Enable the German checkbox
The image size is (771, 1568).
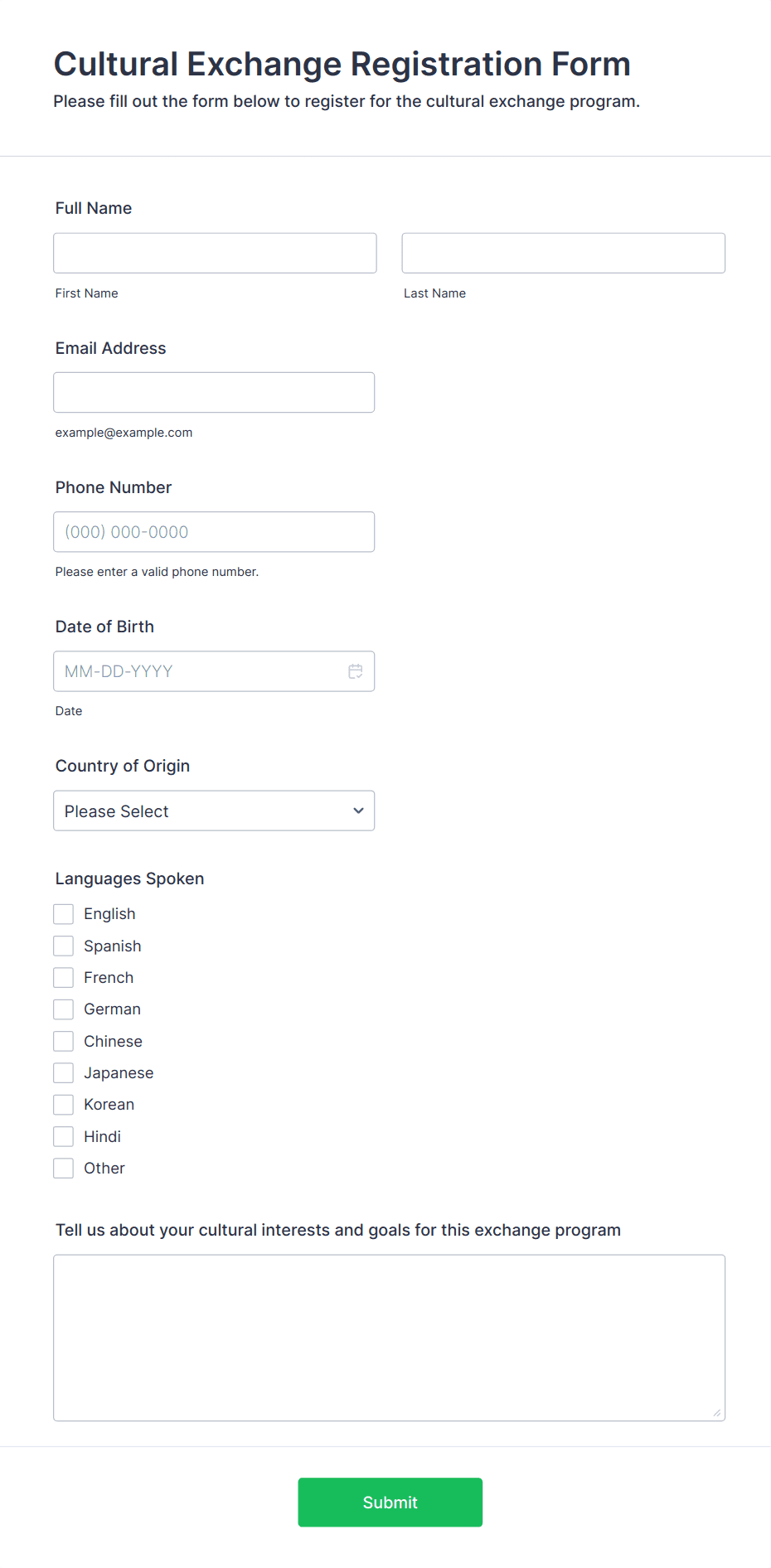[x=64, y=1009]
